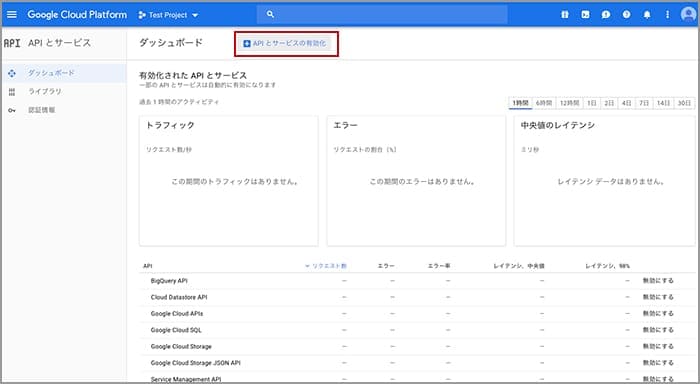This screenshot has height=384, width=700.
Task: Select ダッシュボード in the sidebar
Action: point(63,73)
